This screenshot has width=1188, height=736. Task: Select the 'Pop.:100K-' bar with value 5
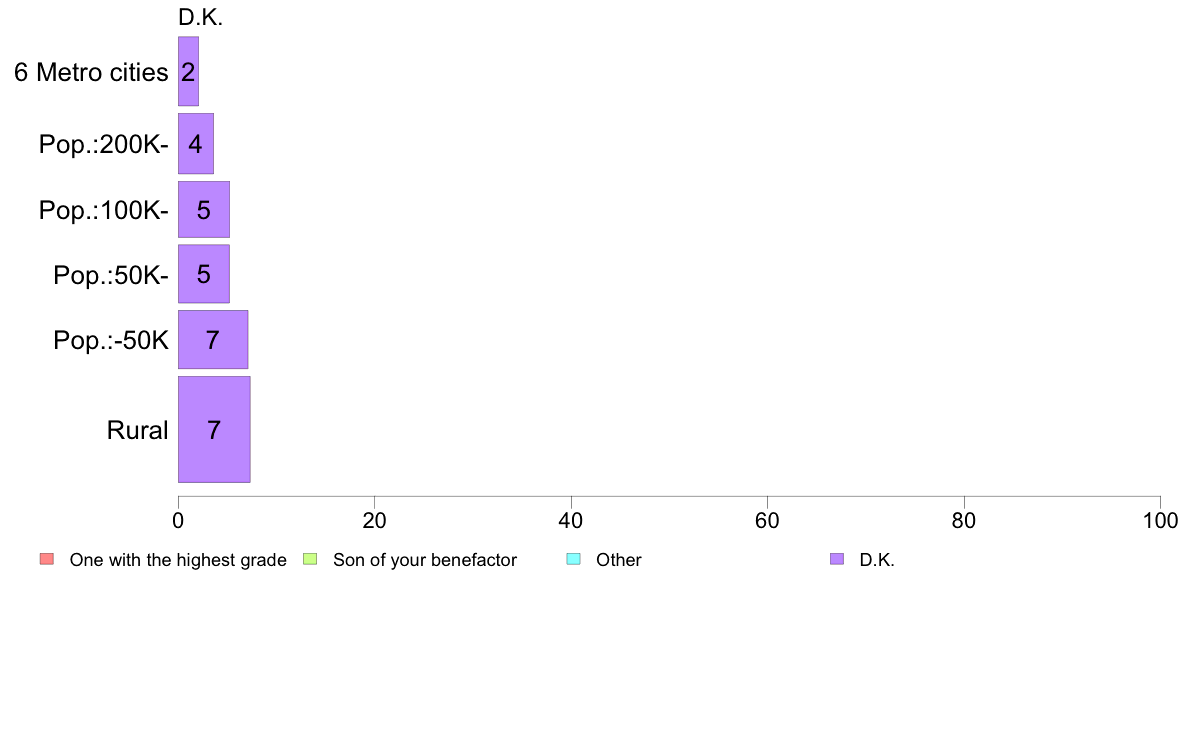204,209
